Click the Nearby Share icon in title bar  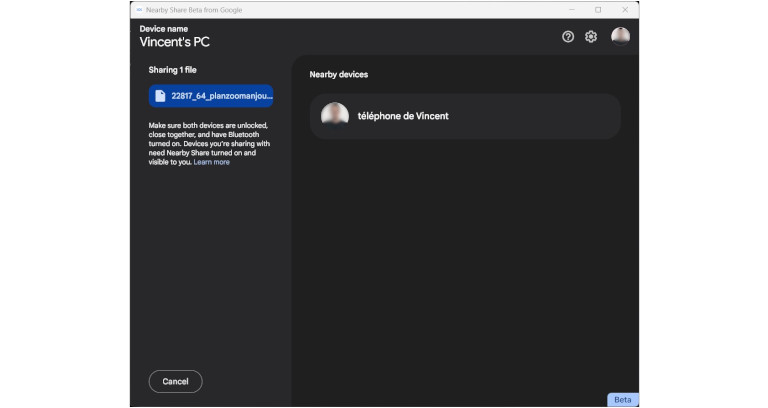pos(139,10)
